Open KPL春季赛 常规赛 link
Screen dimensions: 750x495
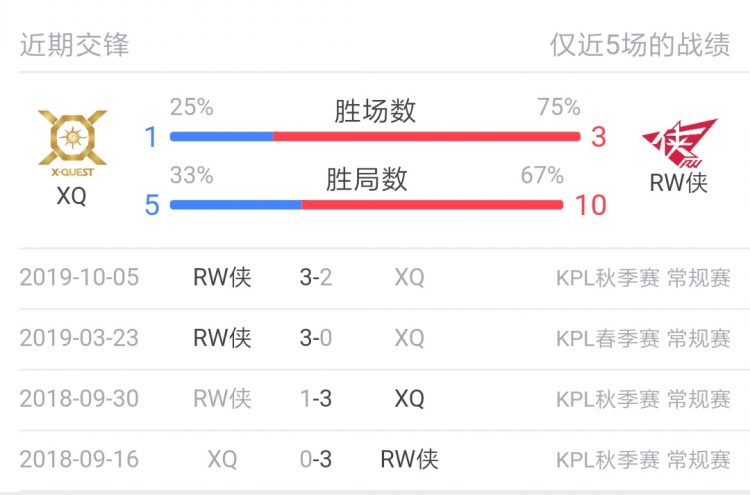643,339
